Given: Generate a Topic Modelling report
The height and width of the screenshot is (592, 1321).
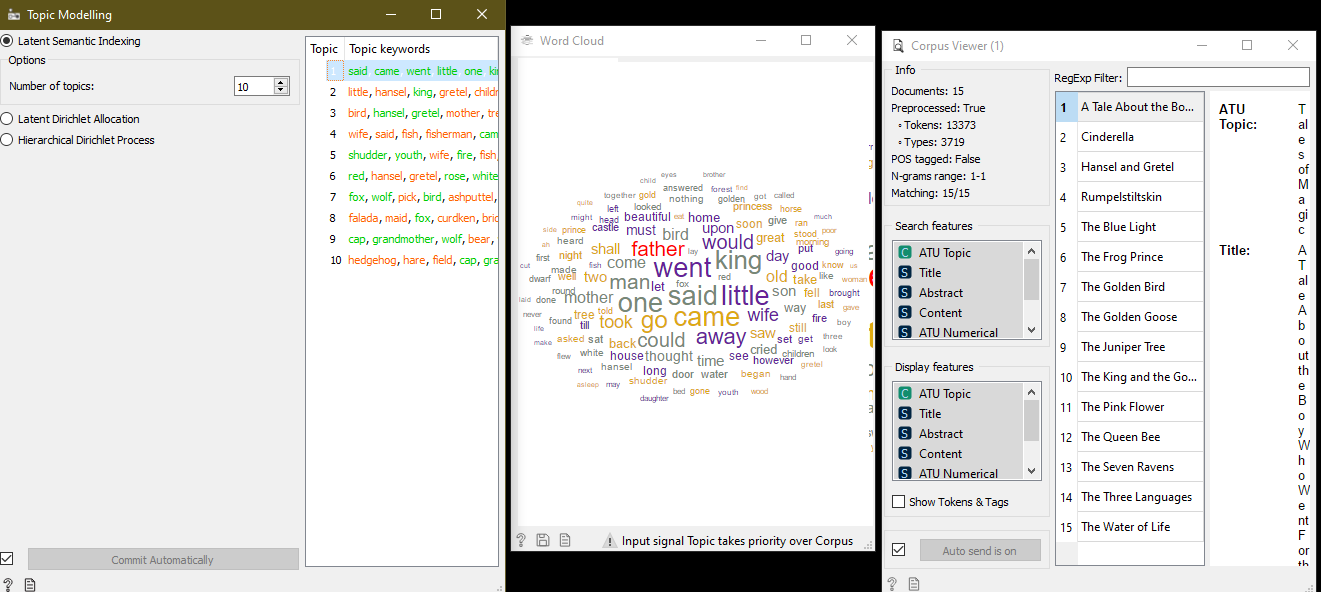Looking at the screenshot, I should pos(29,583).
